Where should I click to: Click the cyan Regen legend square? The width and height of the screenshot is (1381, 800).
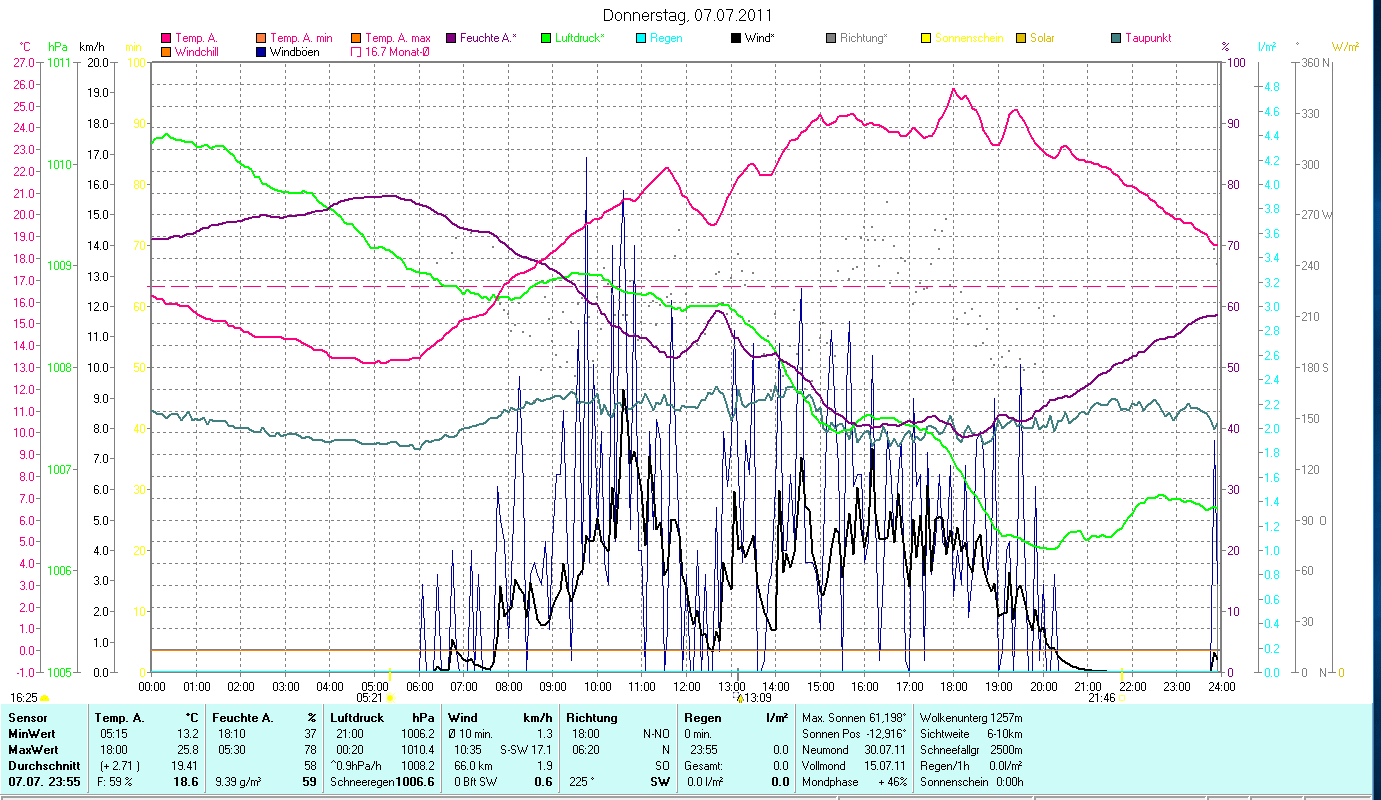coord(642,38)
